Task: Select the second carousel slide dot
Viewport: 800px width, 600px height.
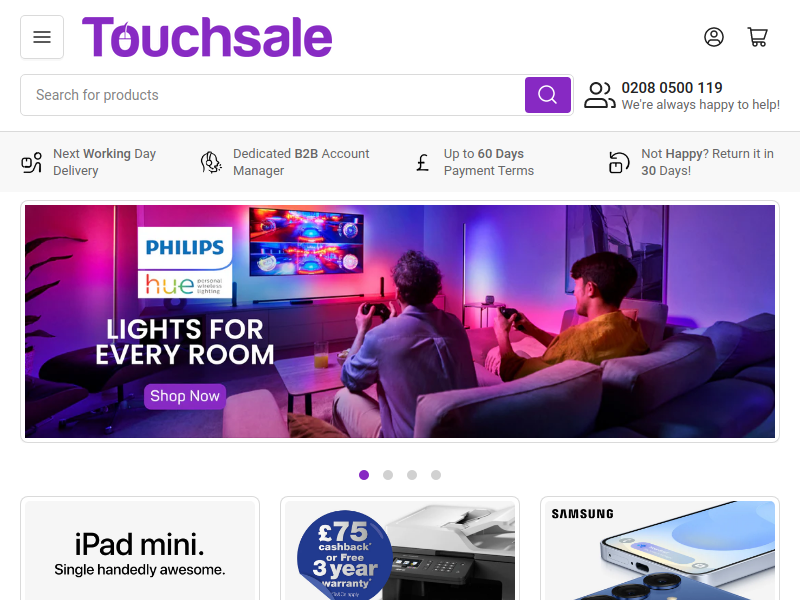Action: click(388, 475)
